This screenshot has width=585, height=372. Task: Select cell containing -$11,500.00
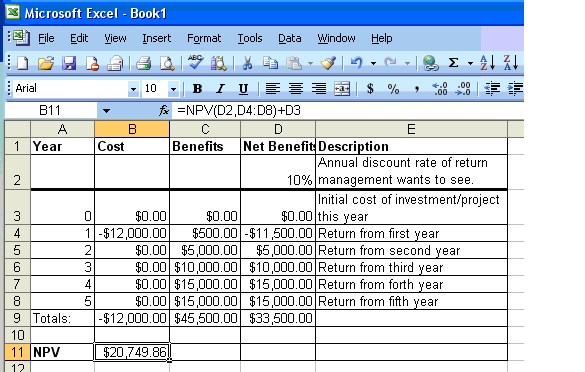pyautogui.click(x=278, y=233)
